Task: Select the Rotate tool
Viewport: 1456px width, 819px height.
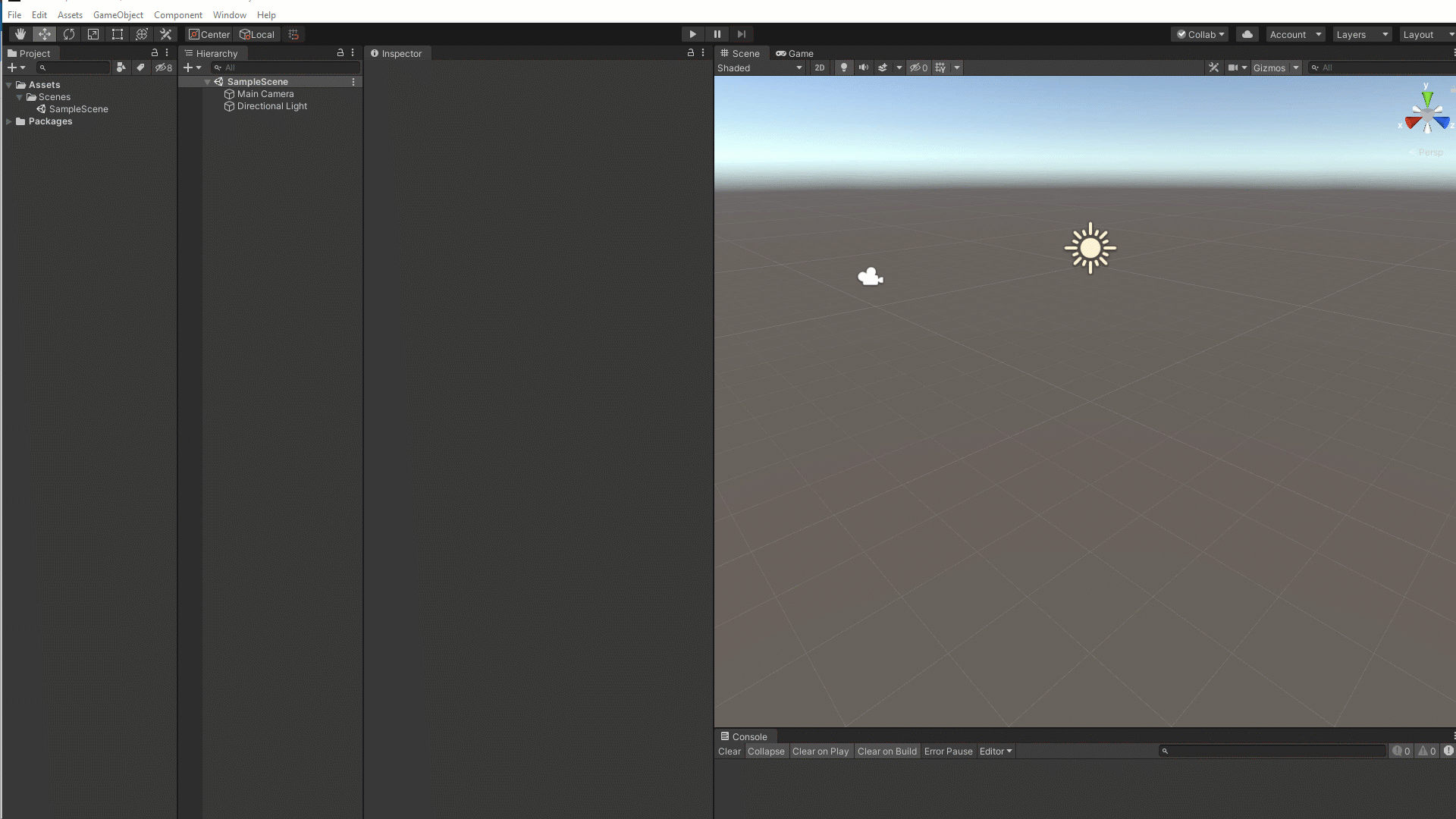Action: [x=69, y=34]
